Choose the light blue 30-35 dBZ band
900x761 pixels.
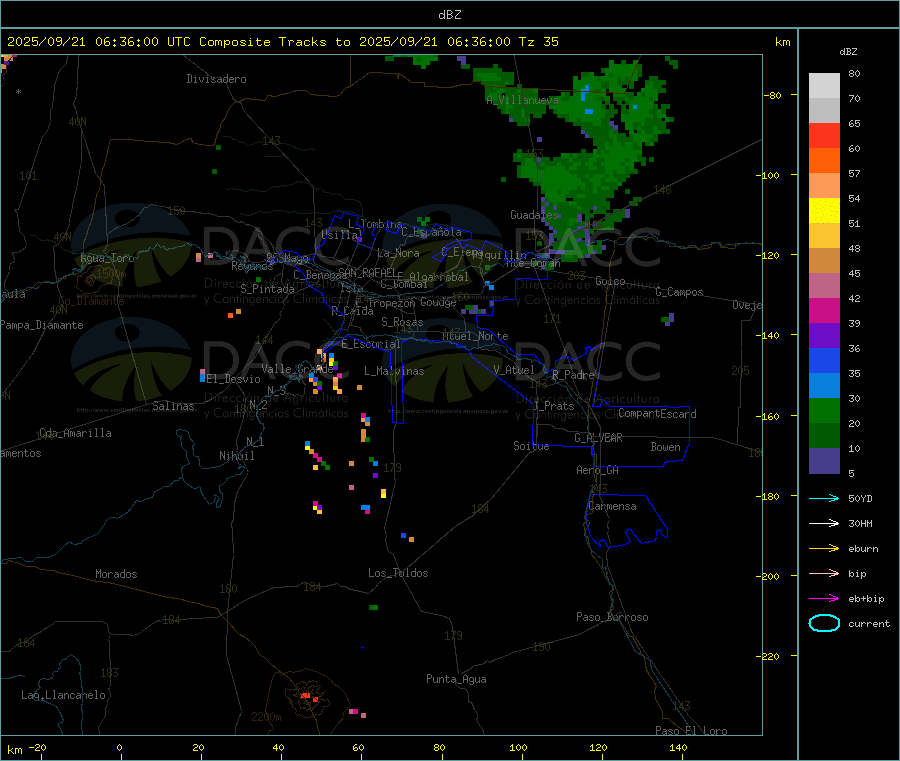[x=824, y=385]
